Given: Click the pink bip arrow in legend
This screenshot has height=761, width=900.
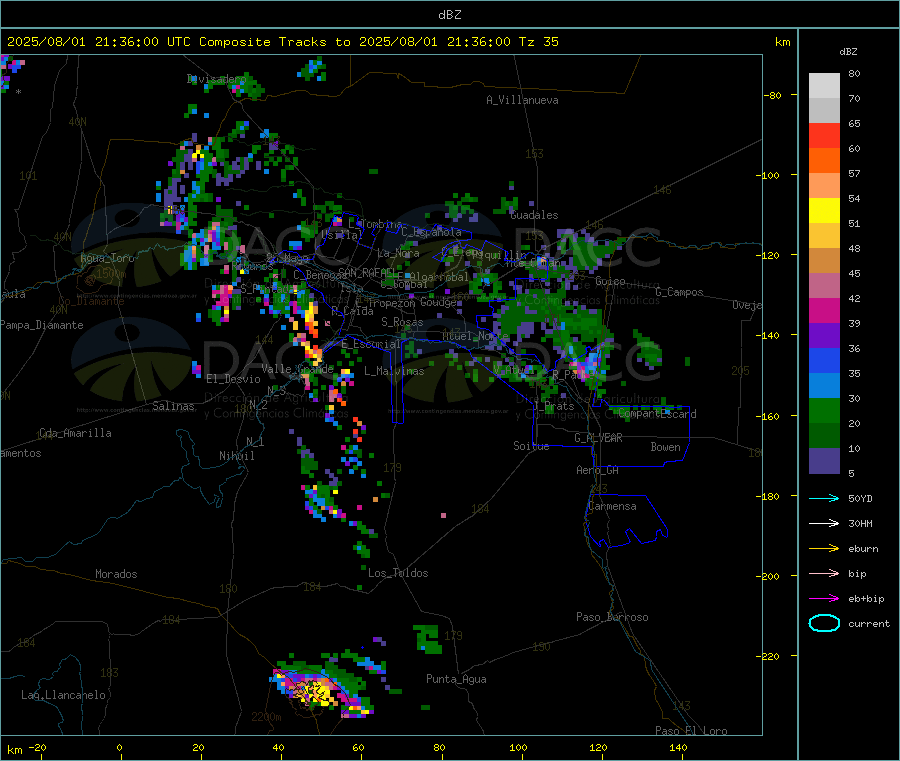Looking at the screenshot, I should pyautogui.click(x=824, y=573).
